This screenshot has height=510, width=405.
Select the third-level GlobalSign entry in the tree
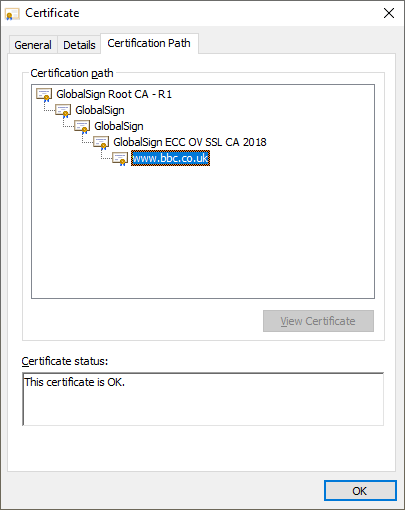coord(119,126)
